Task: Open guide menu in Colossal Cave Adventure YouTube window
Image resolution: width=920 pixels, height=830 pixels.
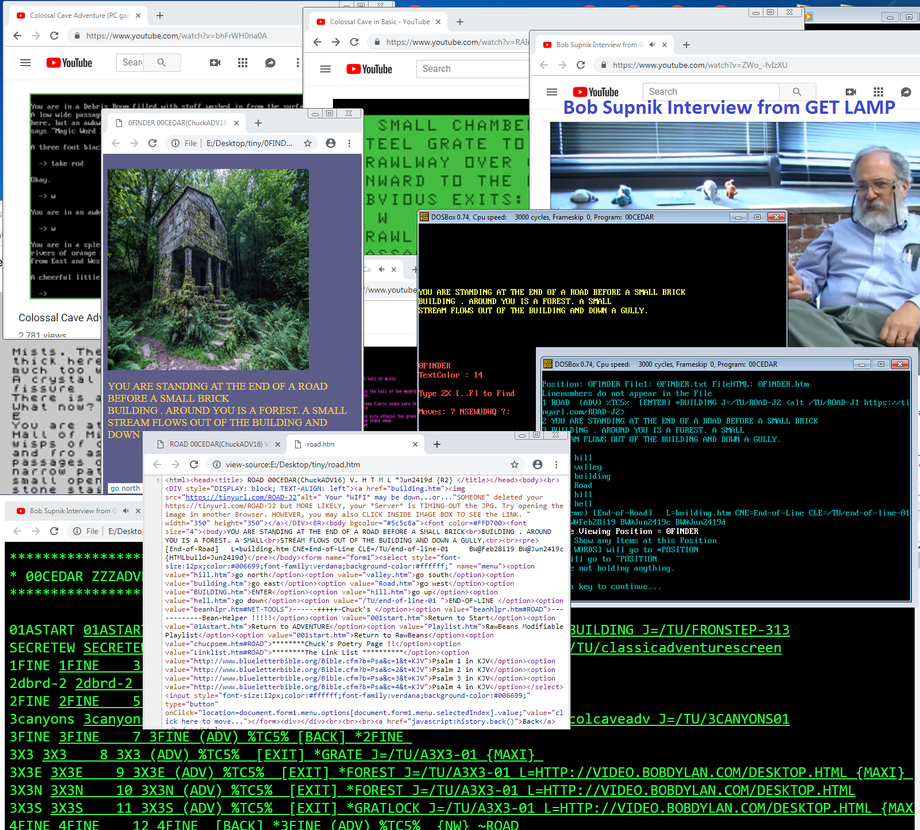Action: coord(25,62)
